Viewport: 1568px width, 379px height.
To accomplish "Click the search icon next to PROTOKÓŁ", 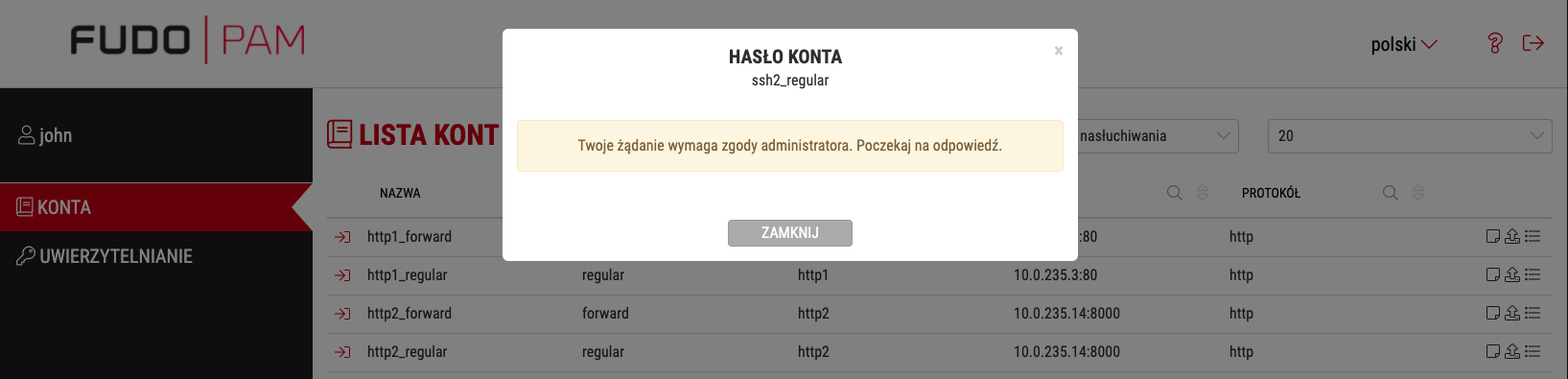I will 1390,193.
